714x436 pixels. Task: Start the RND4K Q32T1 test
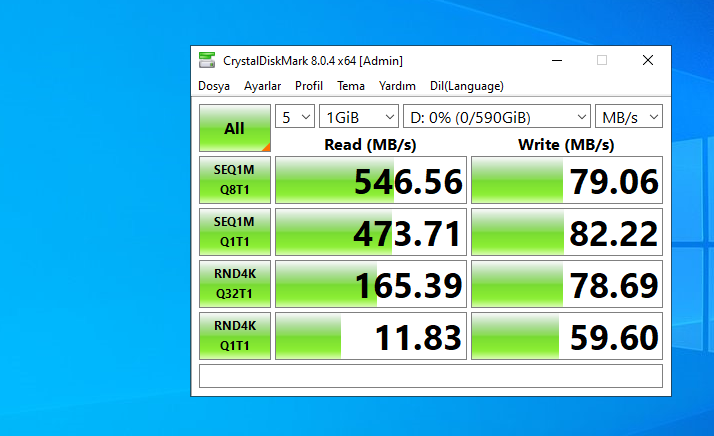[235, 284]
